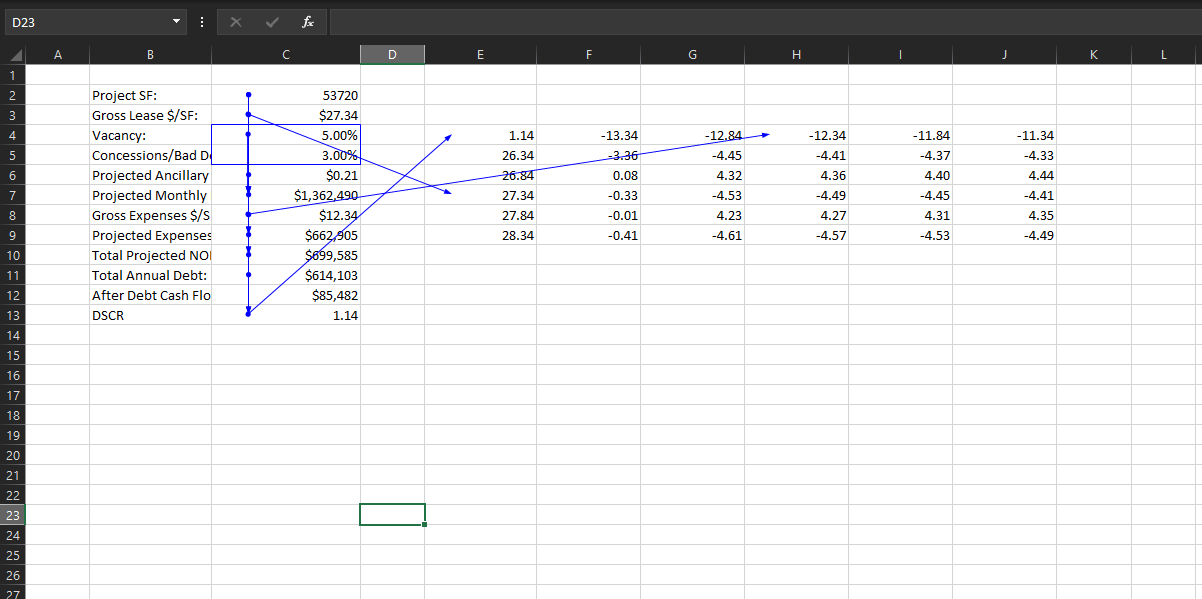
Task: Click the 0.08 cell
Action: 588,175
